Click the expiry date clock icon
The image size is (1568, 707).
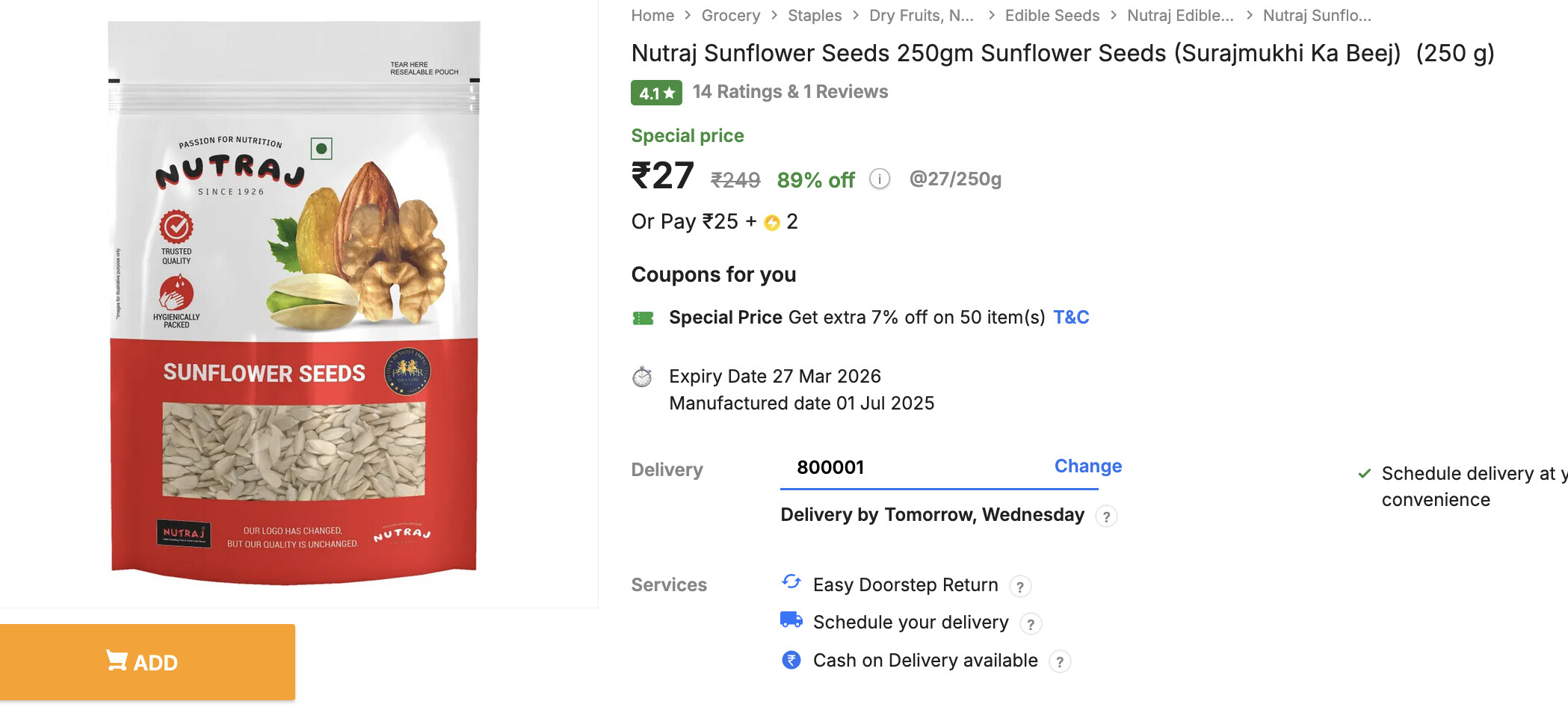point(642,377)
